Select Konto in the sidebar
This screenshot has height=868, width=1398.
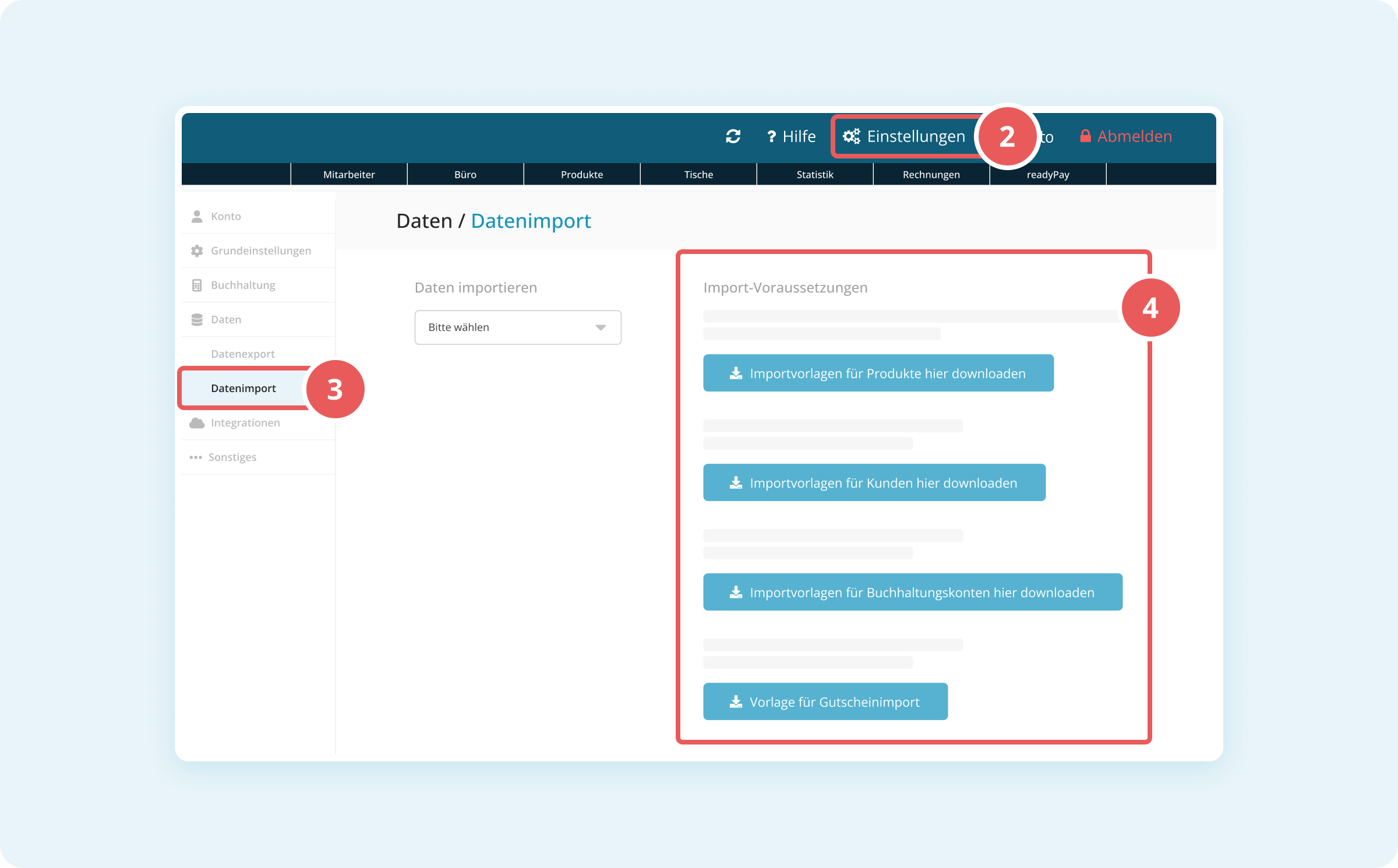pyautogui.click(x=259, y=216)
